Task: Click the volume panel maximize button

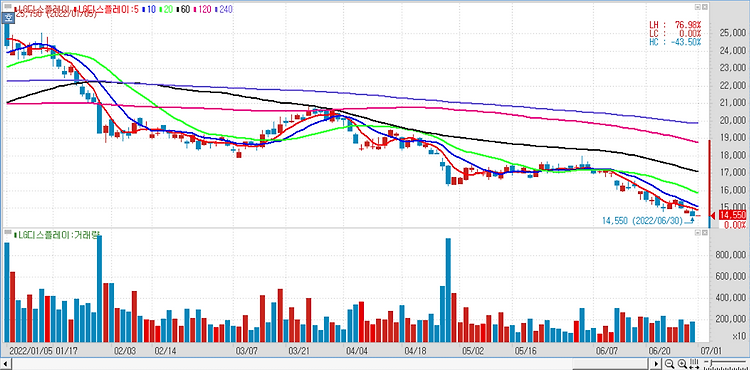Action: point(704,232)
